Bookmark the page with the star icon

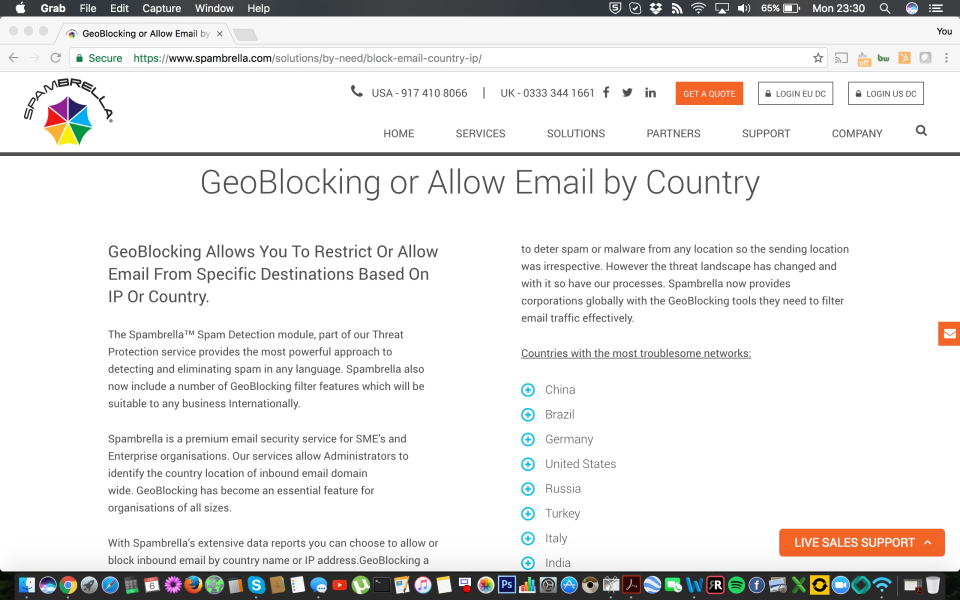tap(819, 58)
